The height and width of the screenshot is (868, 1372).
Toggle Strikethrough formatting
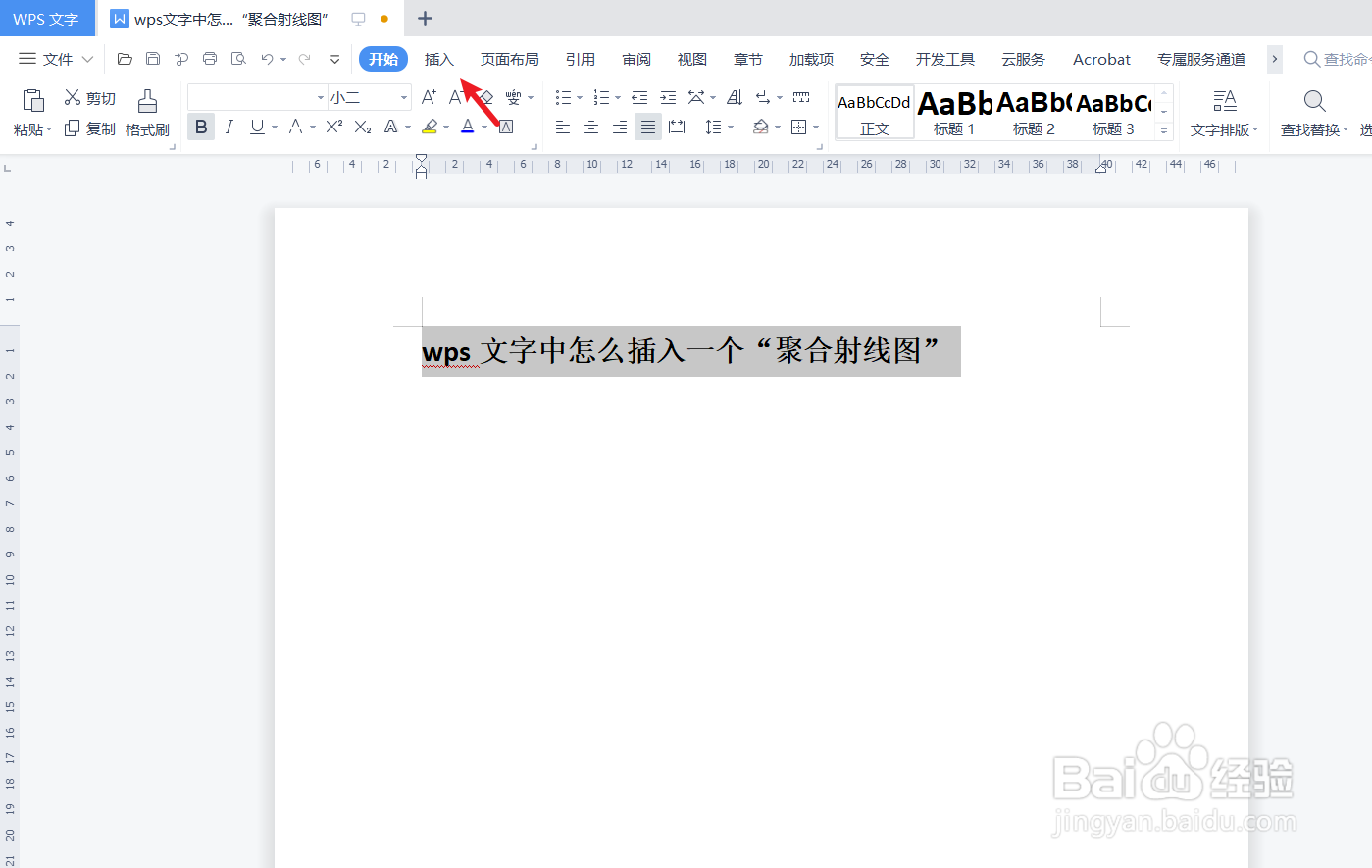295,127
